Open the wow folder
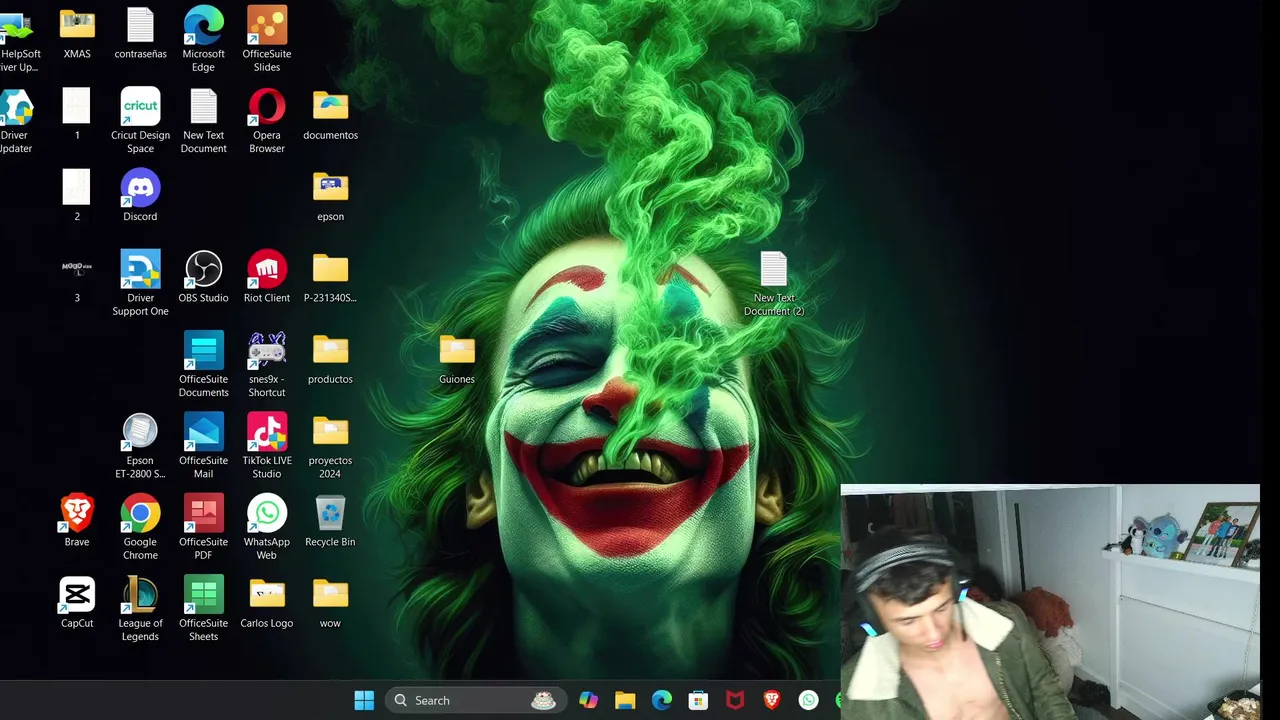 click(x=330, y=602)
